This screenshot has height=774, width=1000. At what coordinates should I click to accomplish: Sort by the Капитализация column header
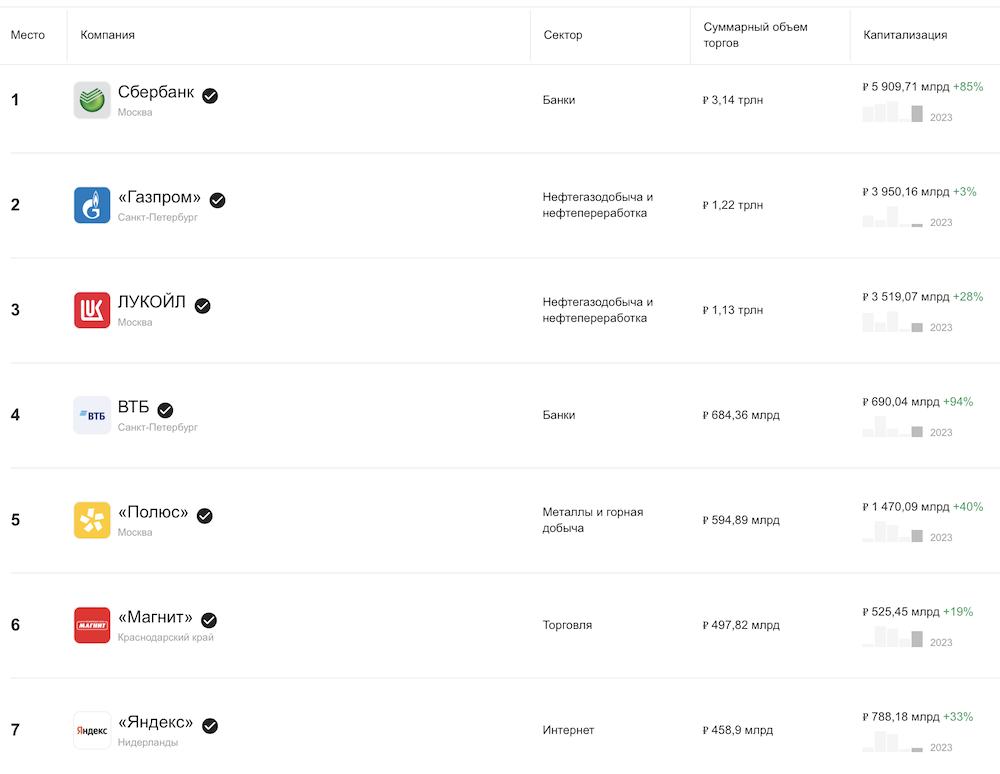click(x=905, y=35)
